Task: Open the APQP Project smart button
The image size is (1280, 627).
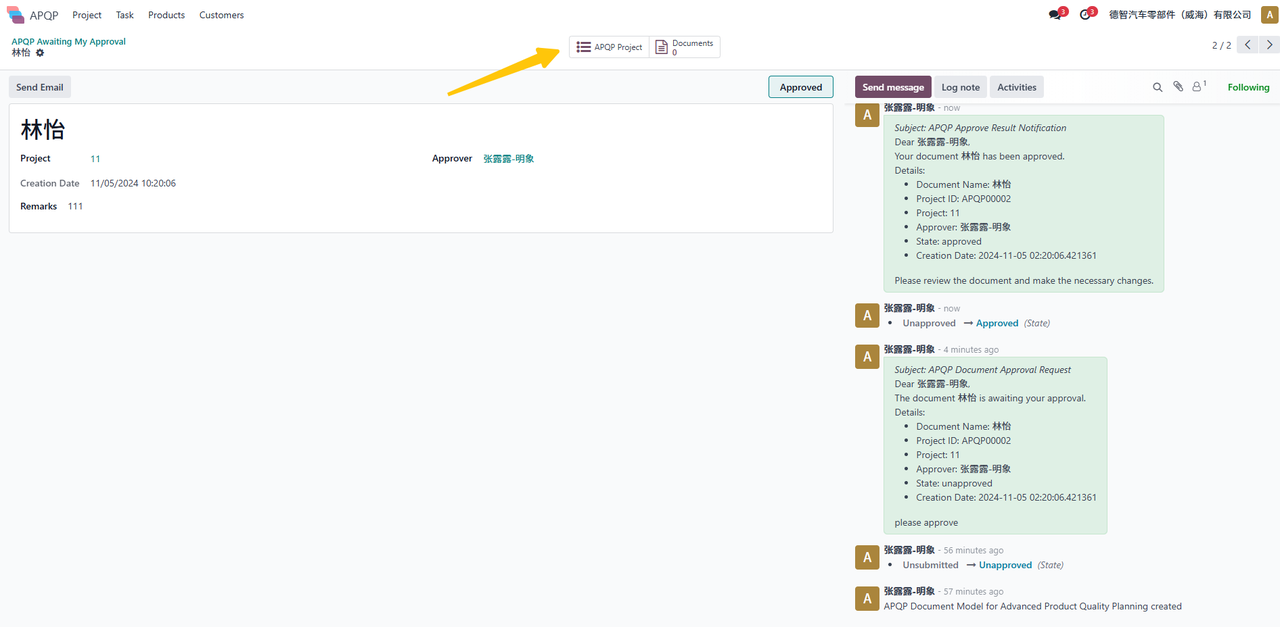Action: tap(609, 47)
